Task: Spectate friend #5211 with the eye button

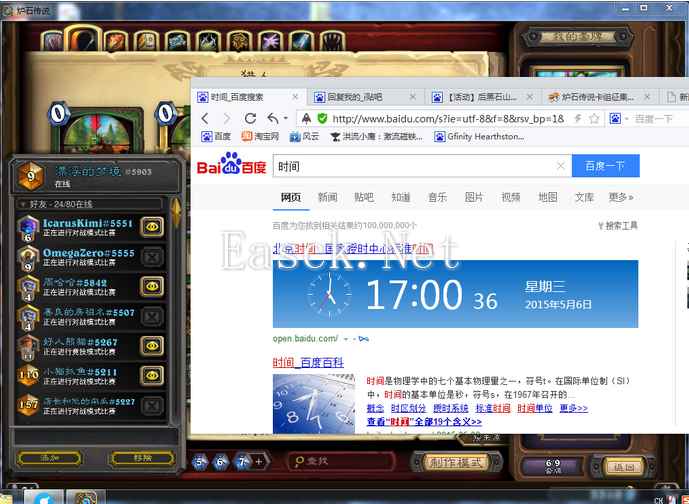Action: tap(152, 375)
